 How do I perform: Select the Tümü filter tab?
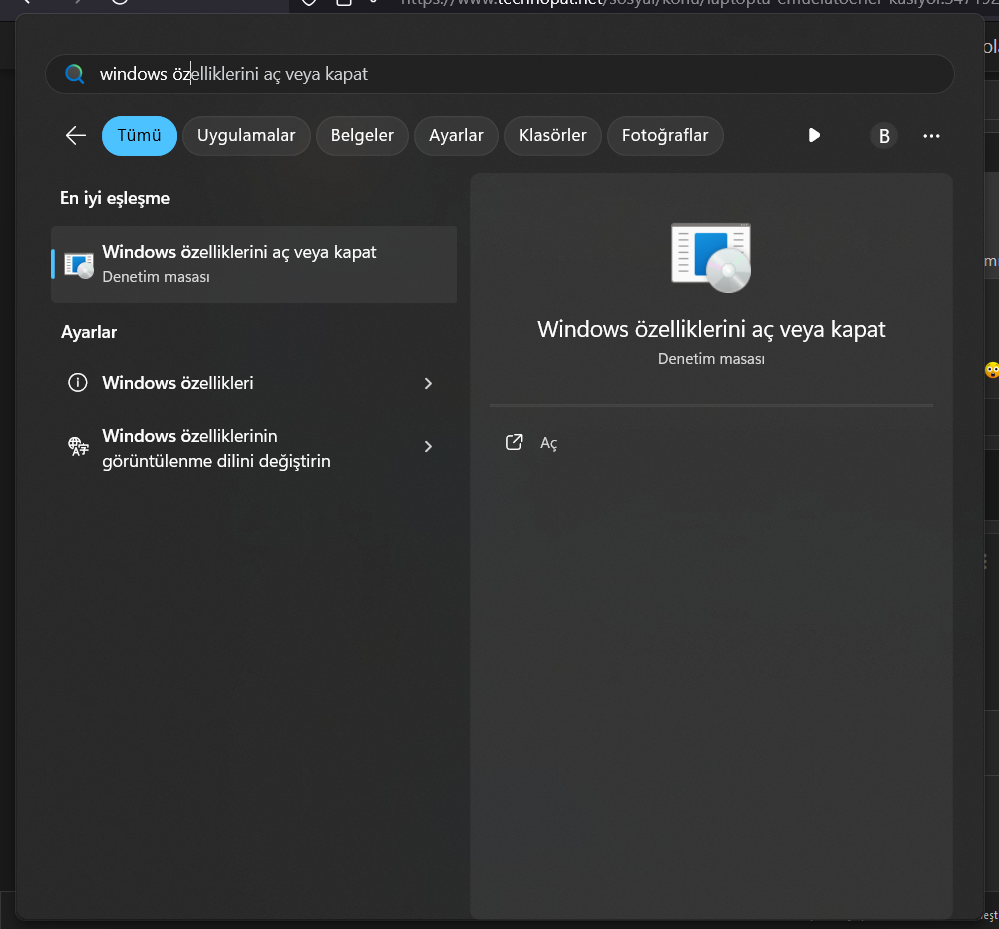tap(139, 136)
